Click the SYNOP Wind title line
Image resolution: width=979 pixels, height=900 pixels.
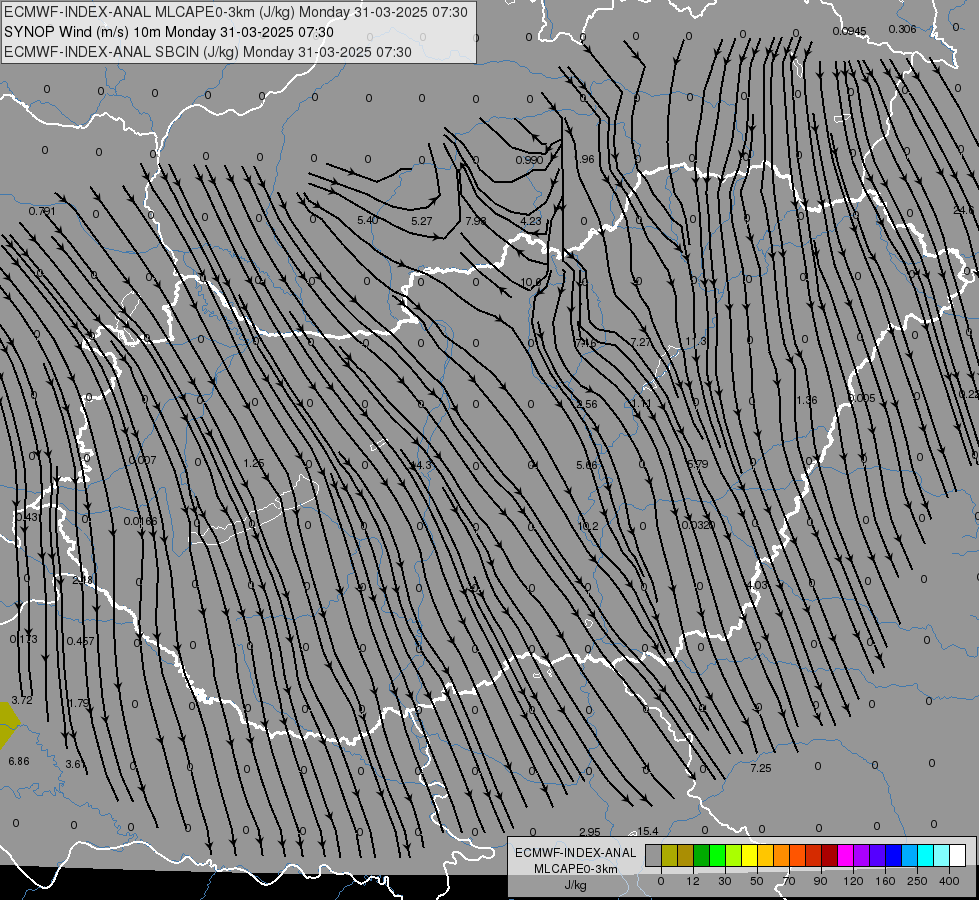point(169,32)
